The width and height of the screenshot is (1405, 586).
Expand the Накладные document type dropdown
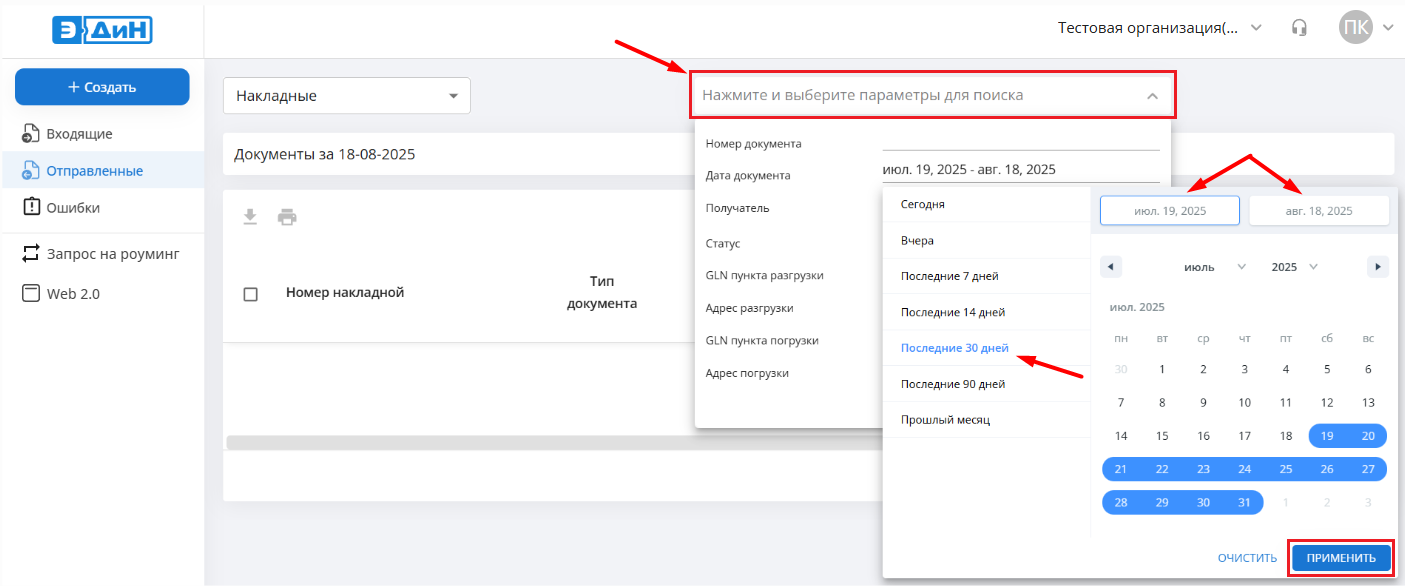(x=346, y=96)
